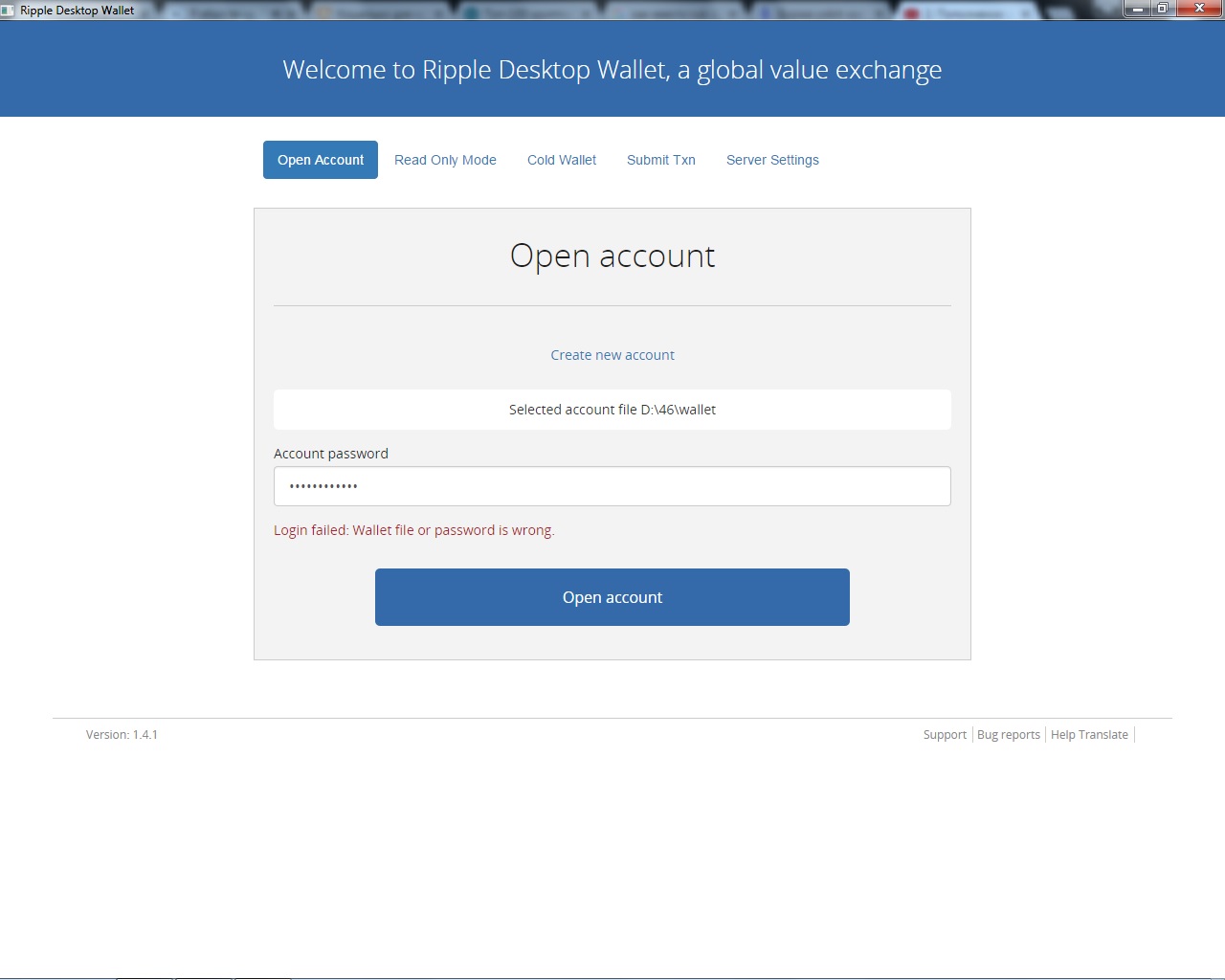Close the Ripple Desktop Wallet window
Viewport: 1225px width, 980px height.
[x=1199, y=9]
